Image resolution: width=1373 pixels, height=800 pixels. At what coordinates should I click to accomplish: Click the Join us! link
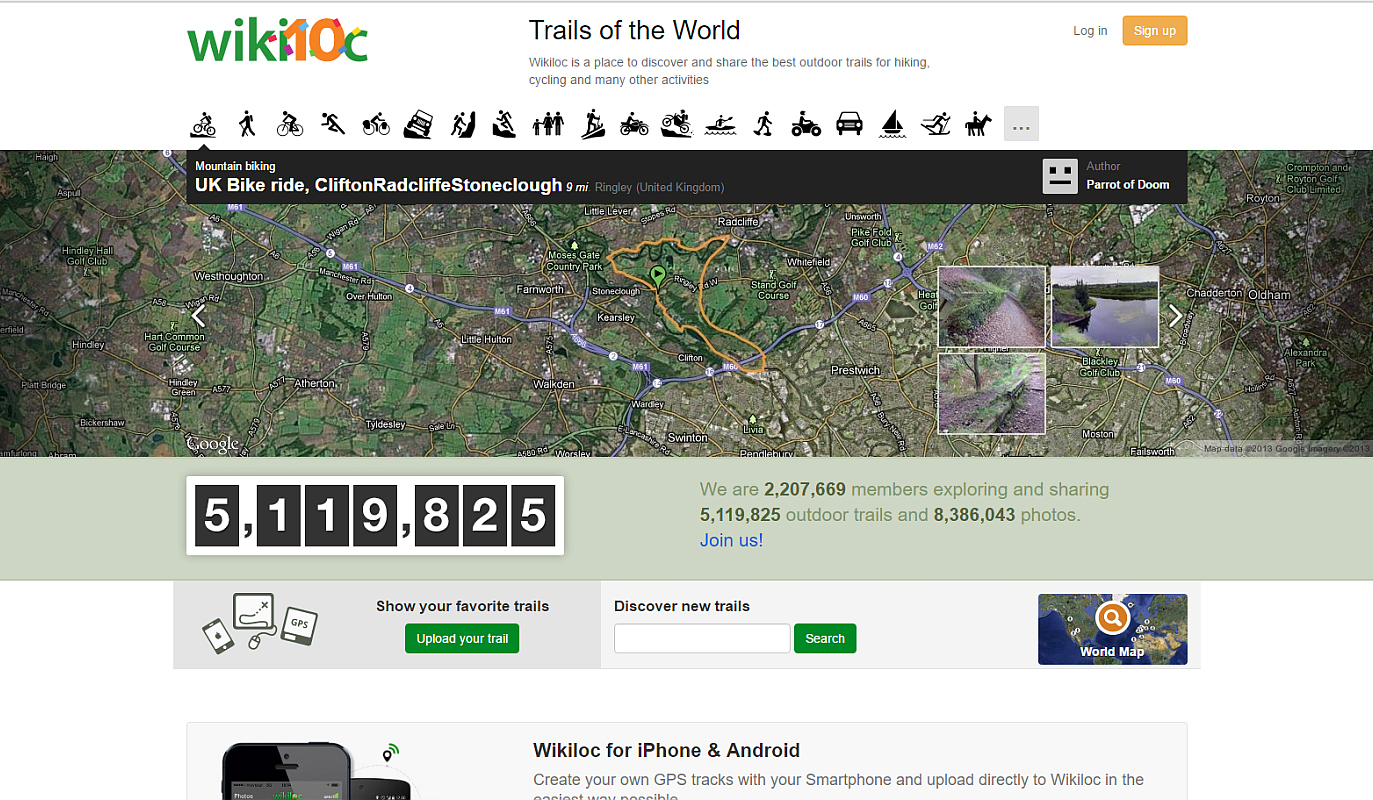(x=731, y=540)
